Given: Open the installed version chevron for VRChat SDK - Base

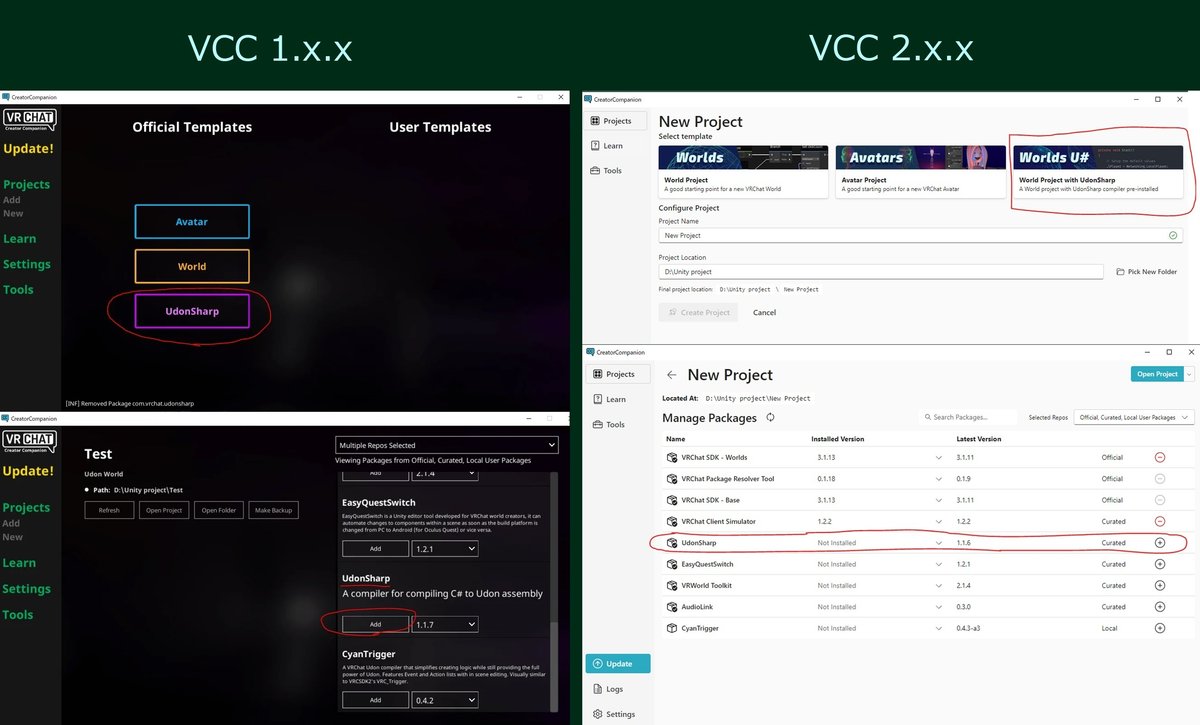Looking at the screenshot, I should click(938, 500).
